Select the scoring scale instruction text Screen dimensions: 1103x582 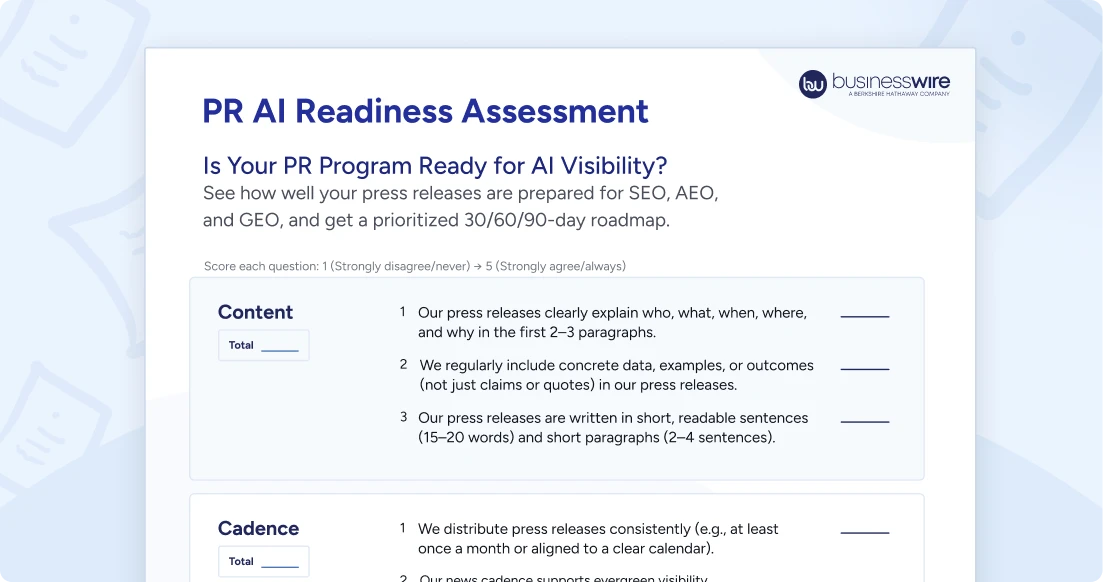(x=415, y=266)
